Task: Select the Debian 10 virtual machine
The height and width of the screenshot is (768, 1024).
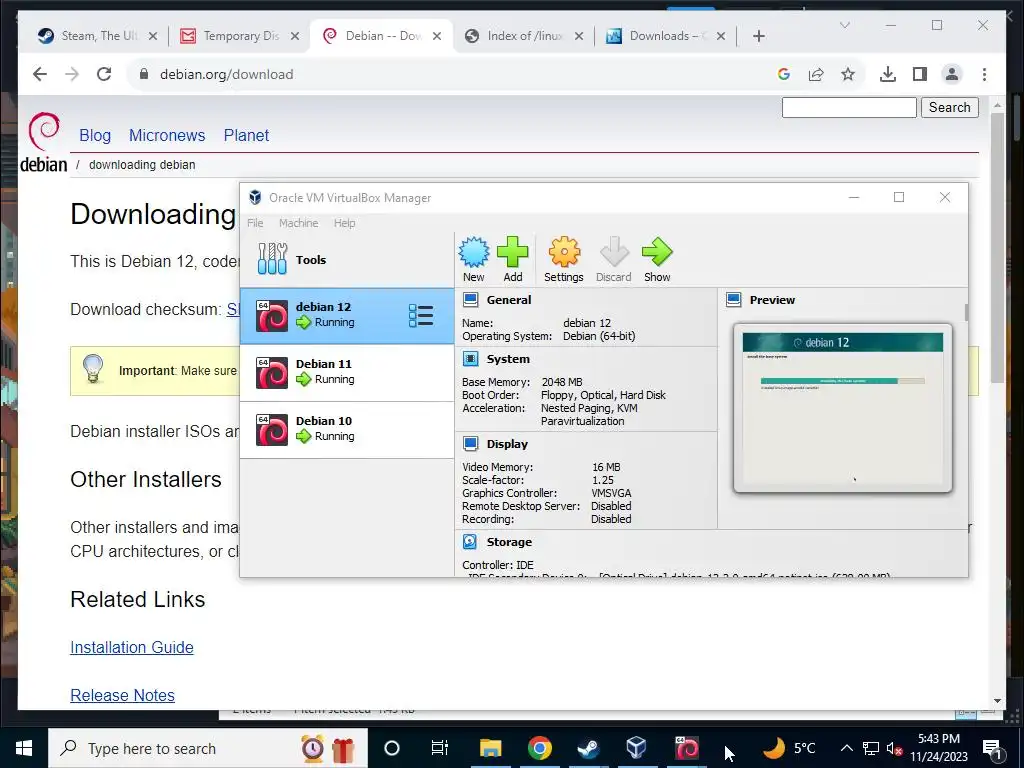Action: (347, 429)
